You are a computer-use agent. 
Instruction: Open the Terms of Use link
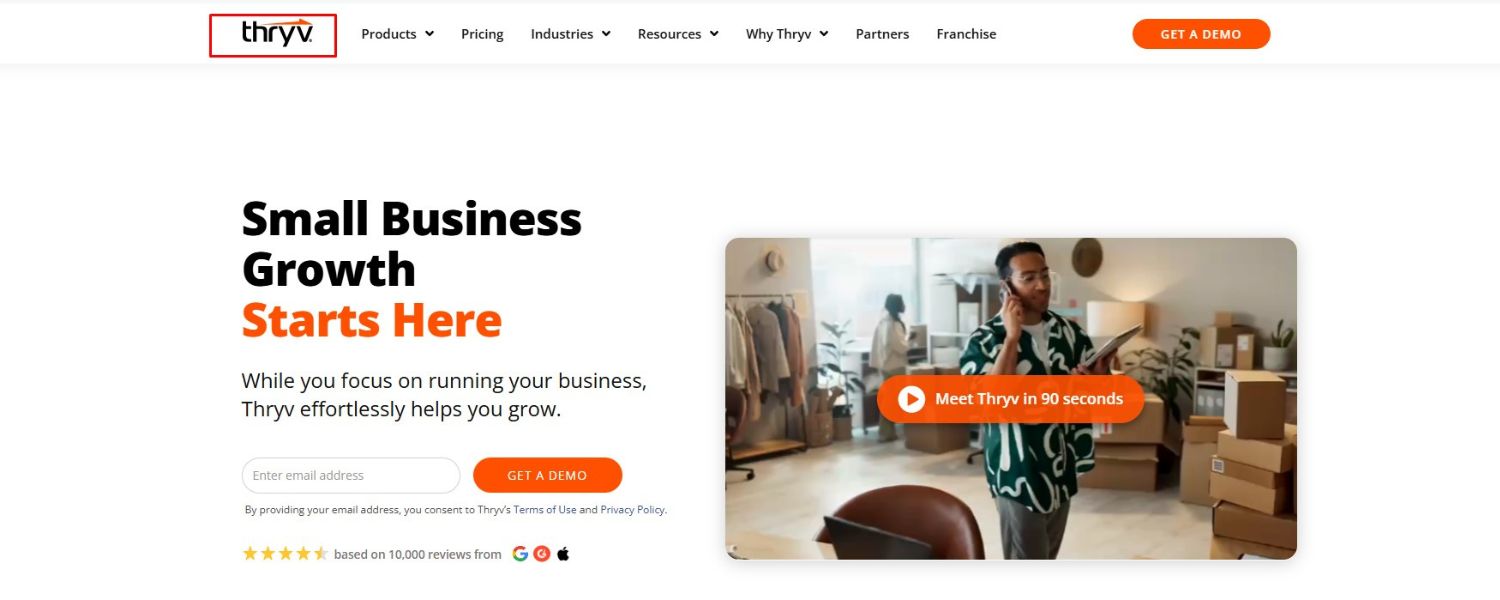(x=545, y=510)
